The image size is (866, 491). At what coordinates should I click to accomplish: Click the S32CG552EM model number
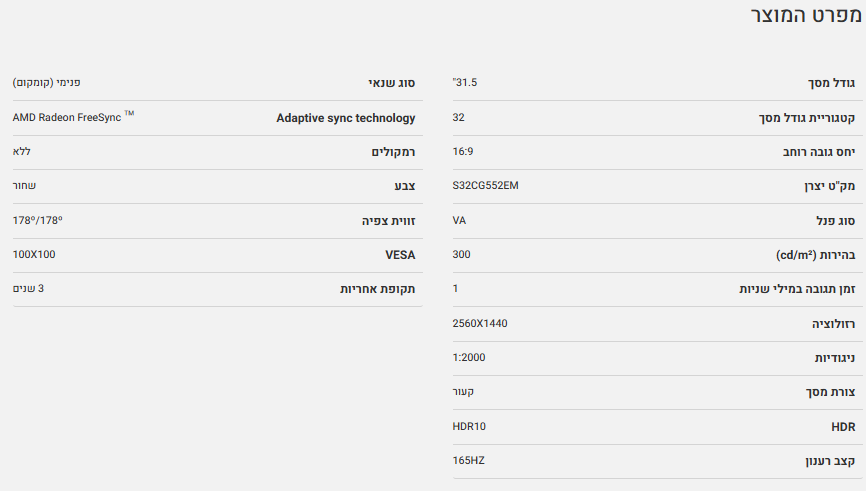485,185
